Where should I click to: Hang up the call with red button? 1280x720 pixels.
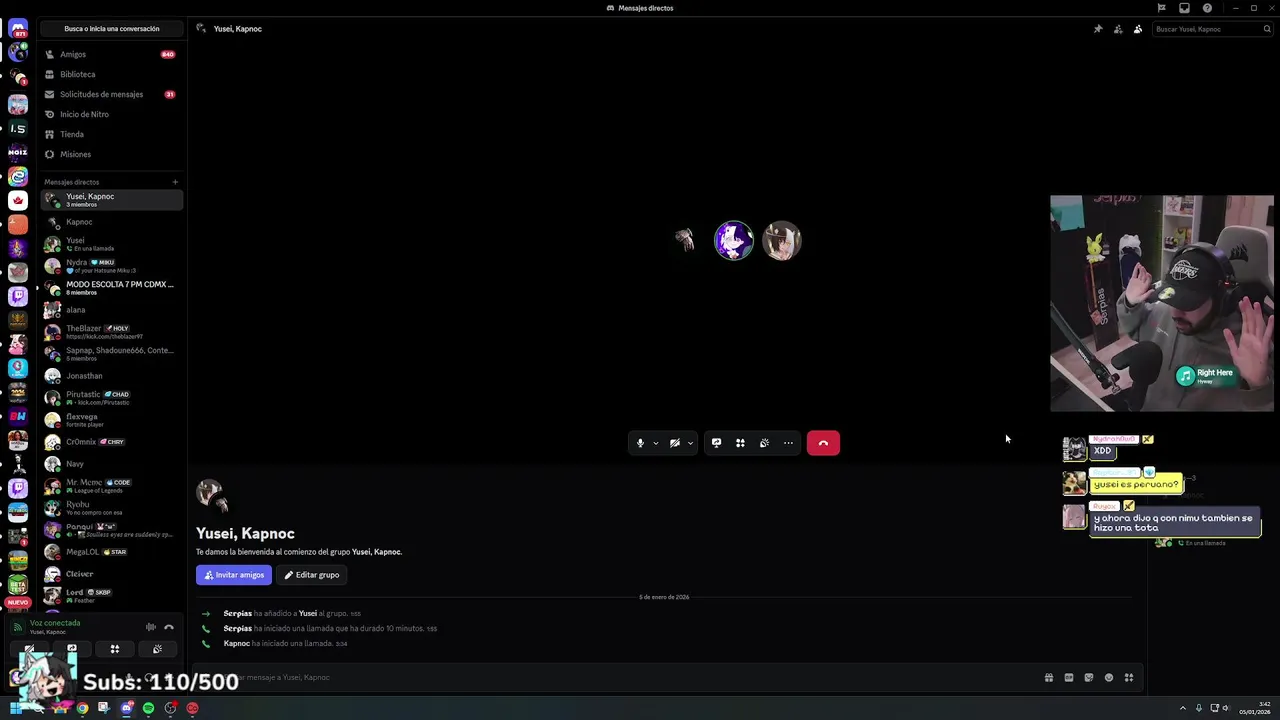[x=823, y=443]
